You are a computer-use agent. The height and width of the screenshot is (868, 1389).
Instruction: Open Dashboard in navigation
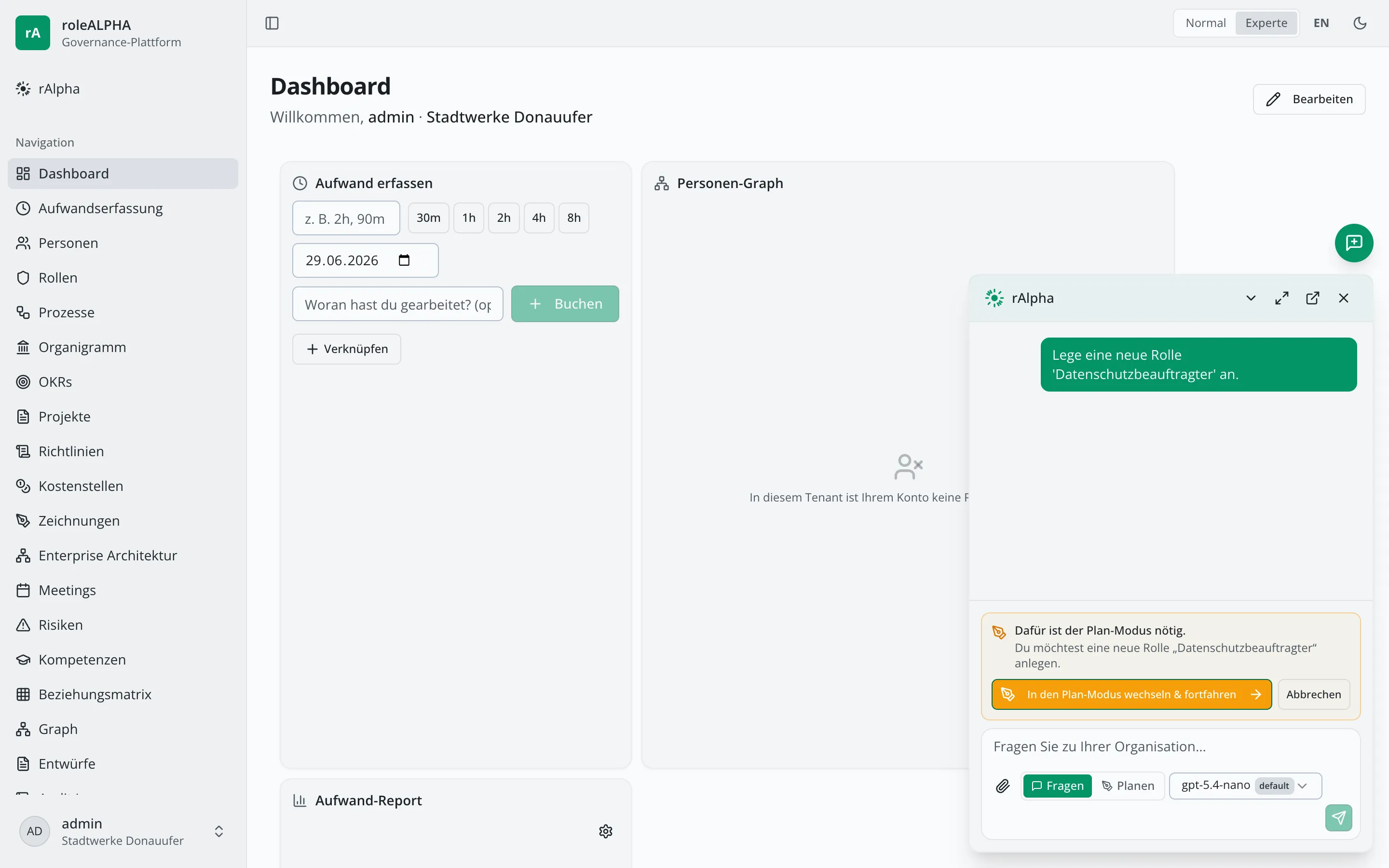point(123,174)
